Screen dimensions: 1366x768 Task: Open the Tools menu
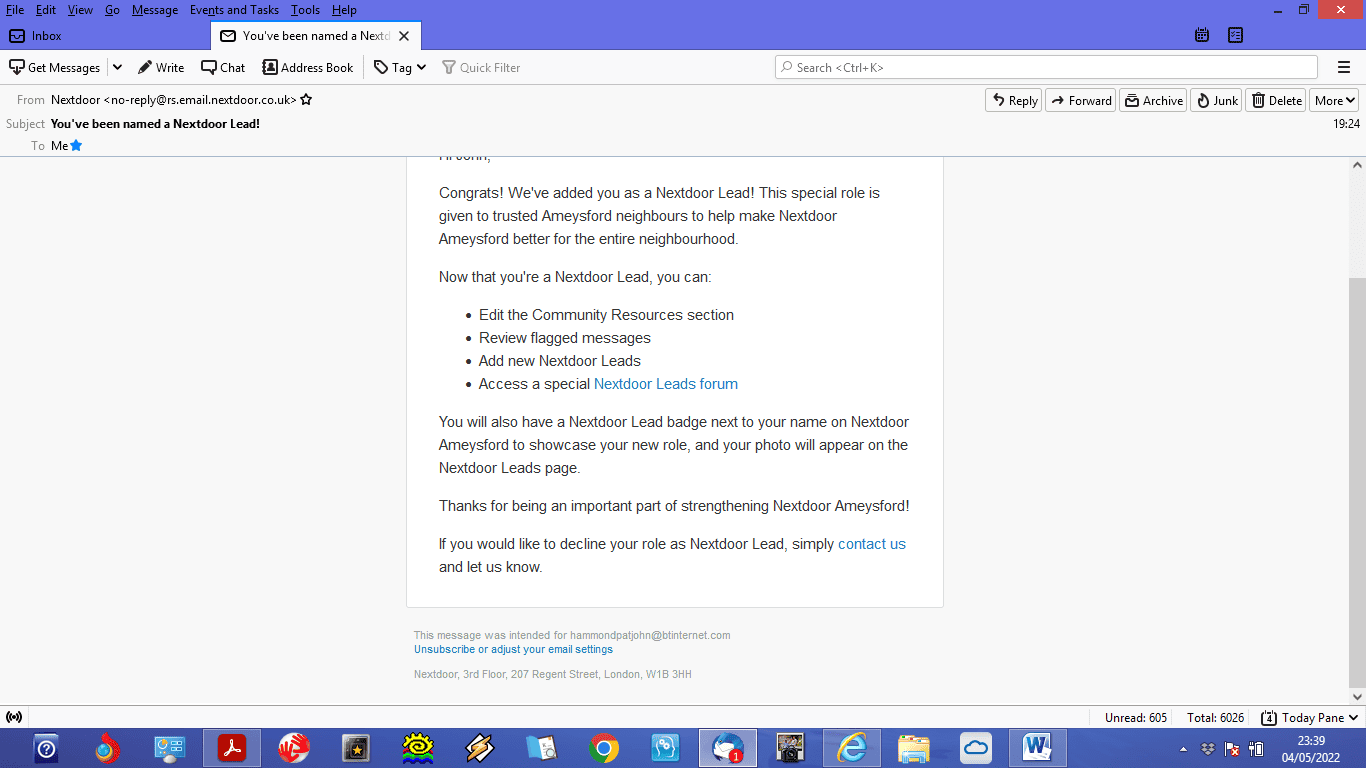[x=305, y=10]
